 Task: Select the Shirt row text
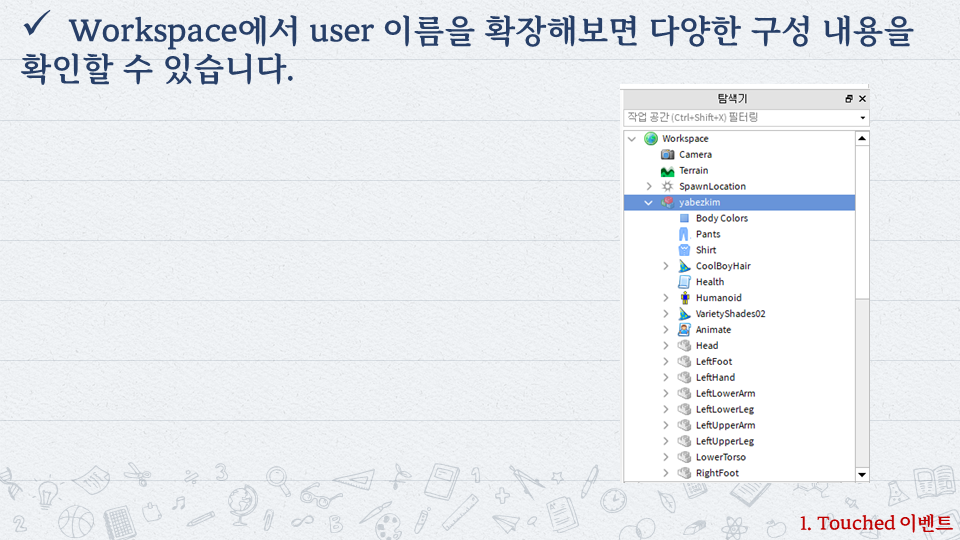706,250
